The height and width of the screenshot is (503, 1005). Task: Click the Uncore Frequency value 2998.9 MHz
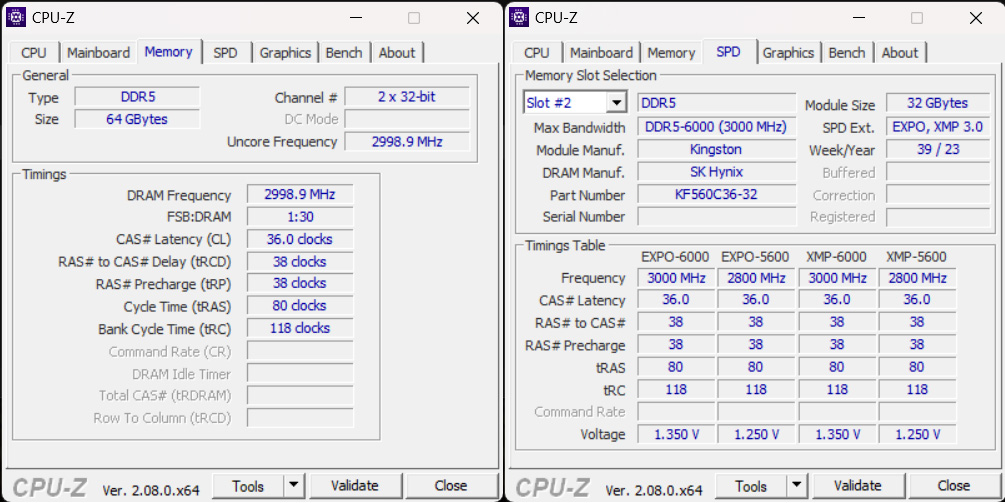407,142
